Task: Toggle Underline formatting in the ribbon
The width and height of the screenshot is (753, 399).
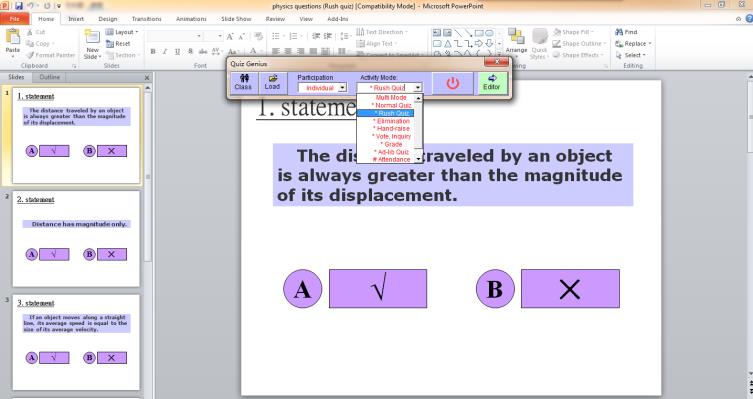Action: coord(177,51)
